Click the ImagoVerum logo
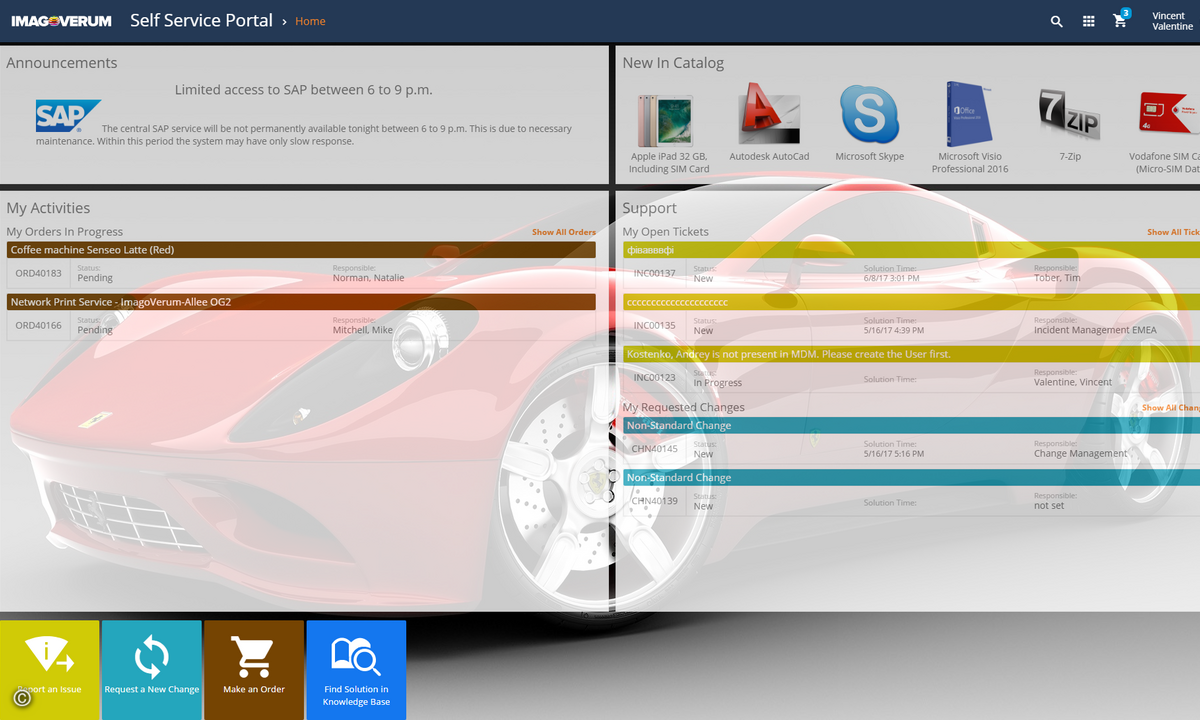1200x720 pixels. (61, 21)
